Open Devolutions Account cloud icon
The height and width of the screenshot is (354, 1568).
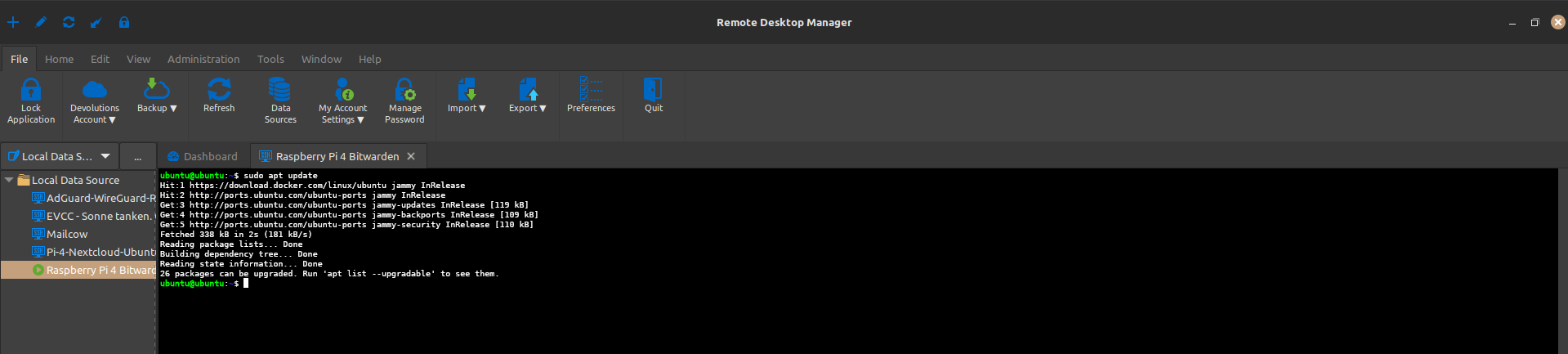[95, 90]
